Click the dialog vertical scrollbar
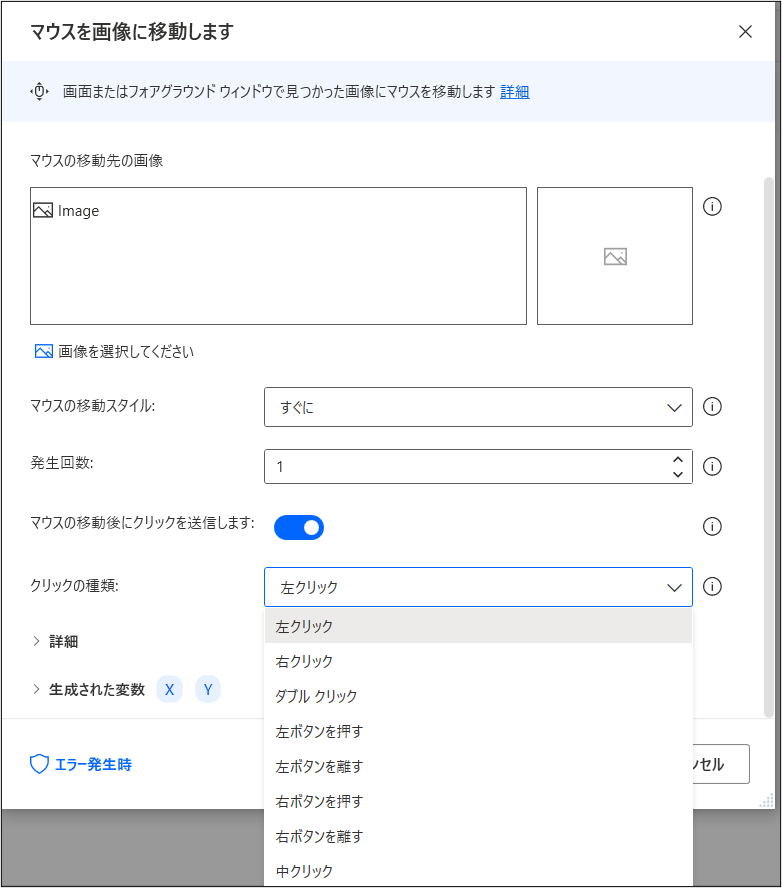The image size is (782, 888). click(x=768, y=447)
